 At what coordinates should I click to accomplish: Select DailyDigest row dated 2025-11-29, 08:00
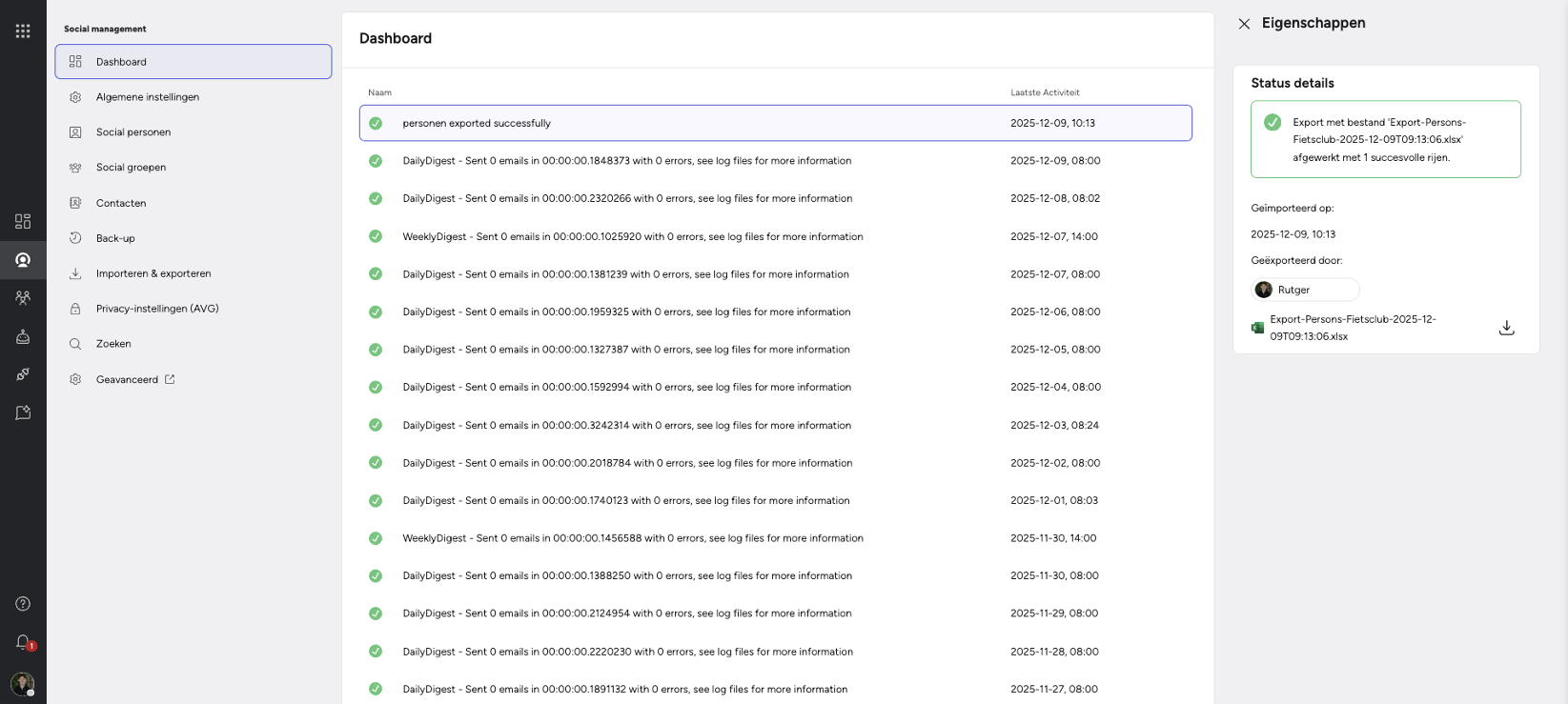tap(776, 613)
